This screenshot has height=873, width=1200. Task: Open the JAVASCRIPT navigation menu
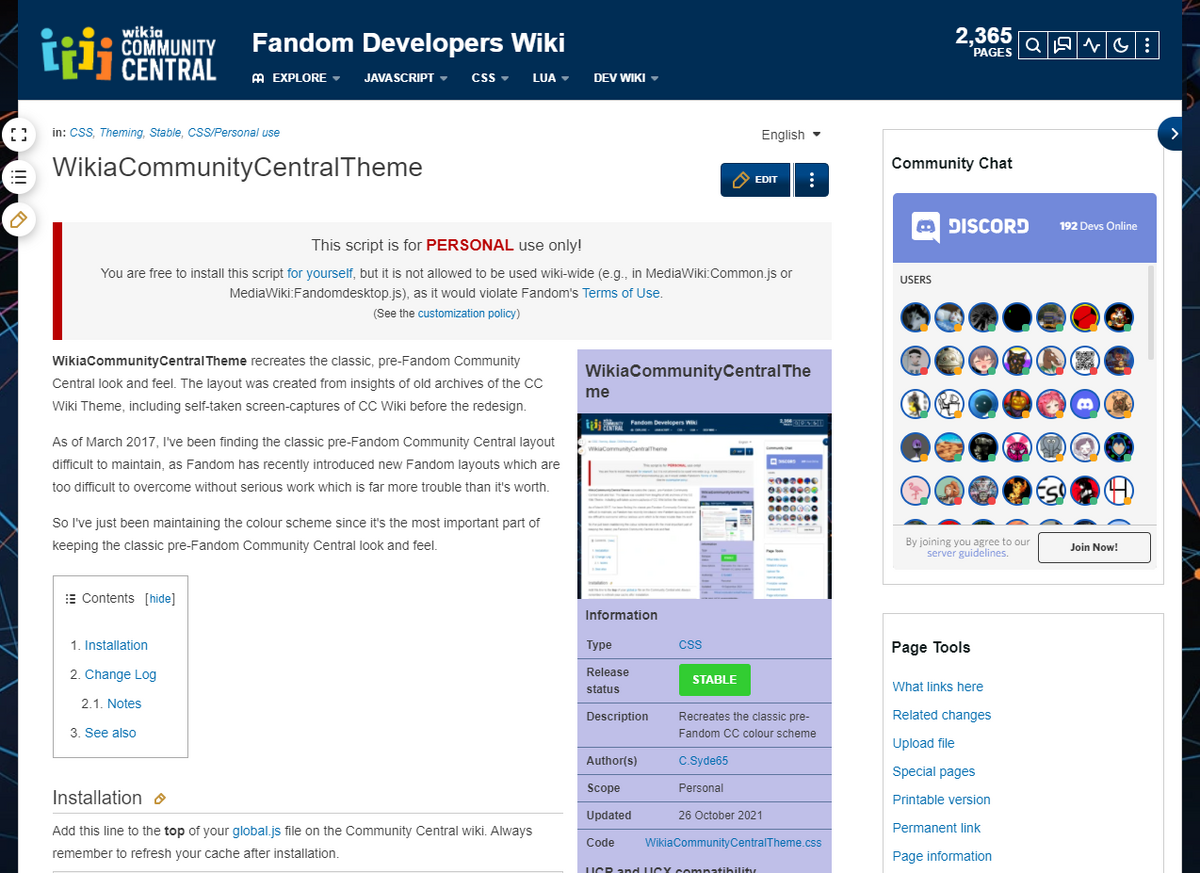tap(405, 77)
